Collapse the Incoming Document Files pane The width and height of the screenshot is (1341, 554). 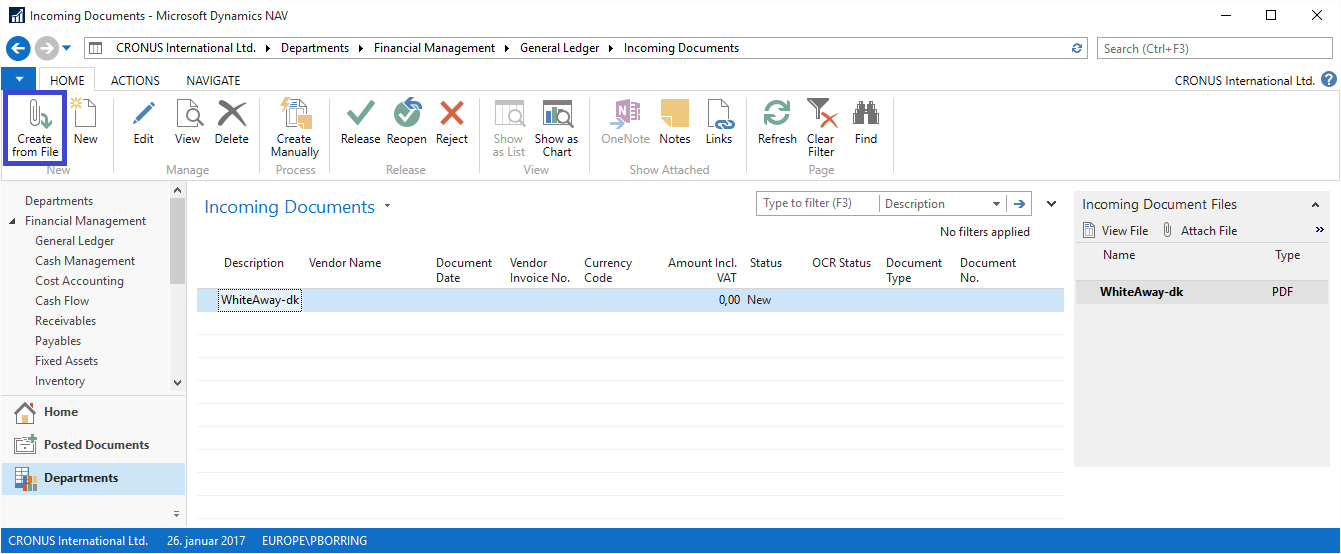[1315, 205]
